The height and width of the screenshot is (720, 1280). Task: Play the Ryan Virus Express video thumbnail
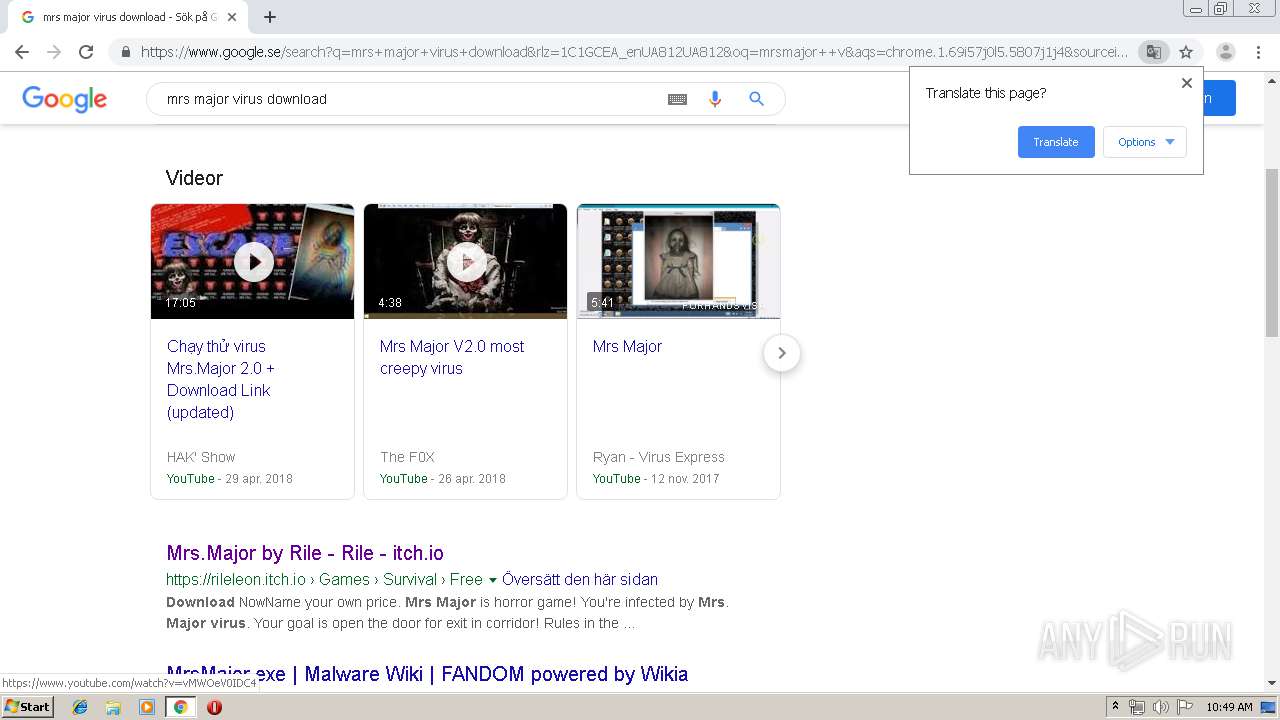click(678, 262)
